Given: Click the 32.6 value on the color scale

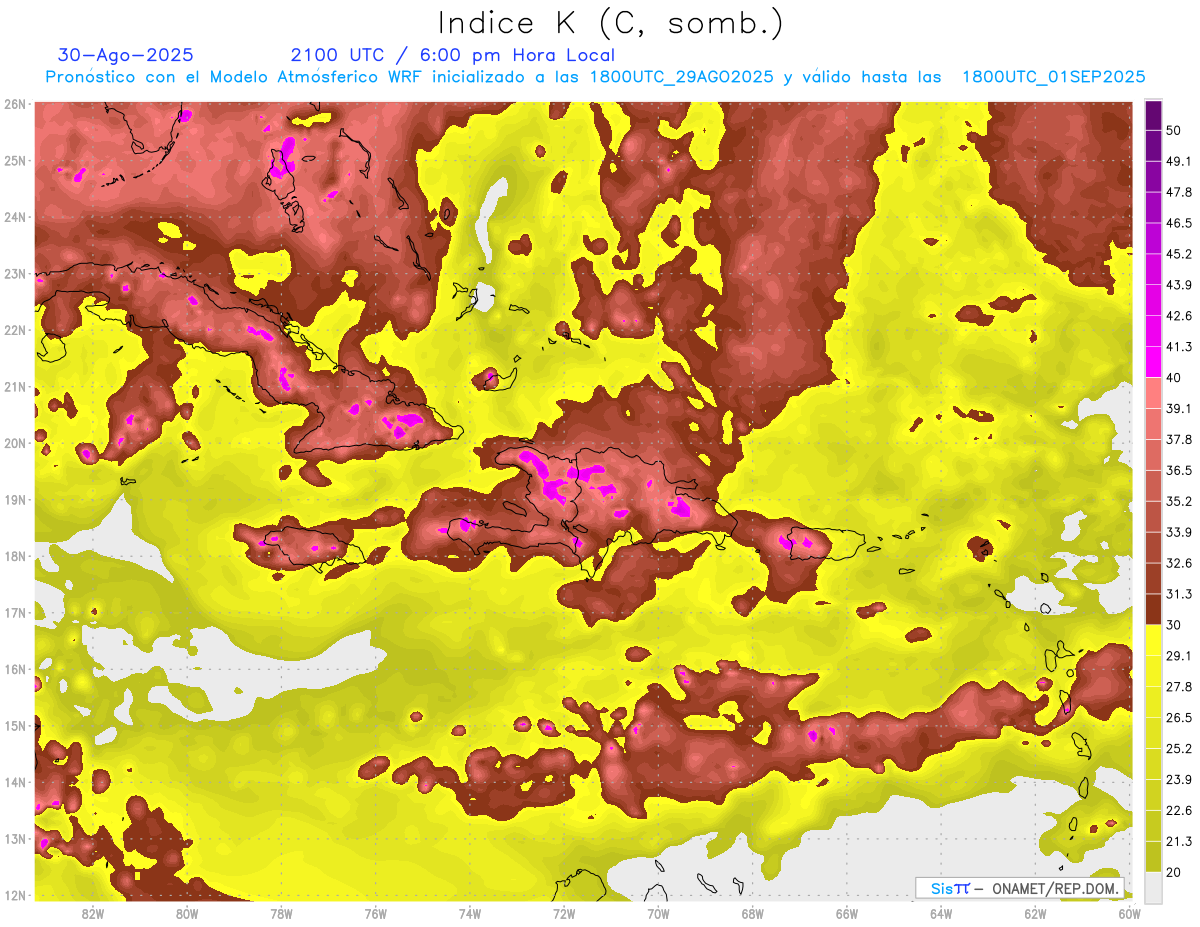Looking at the screenshot, I should [1178, 563].
